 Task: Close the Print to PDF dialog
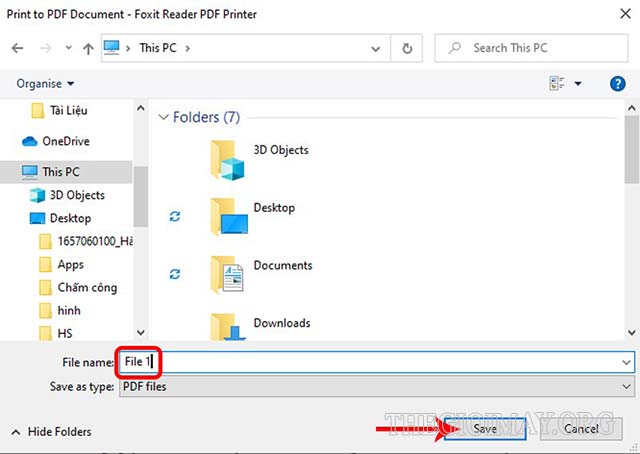pyautogui.click(x=625, y=14)
